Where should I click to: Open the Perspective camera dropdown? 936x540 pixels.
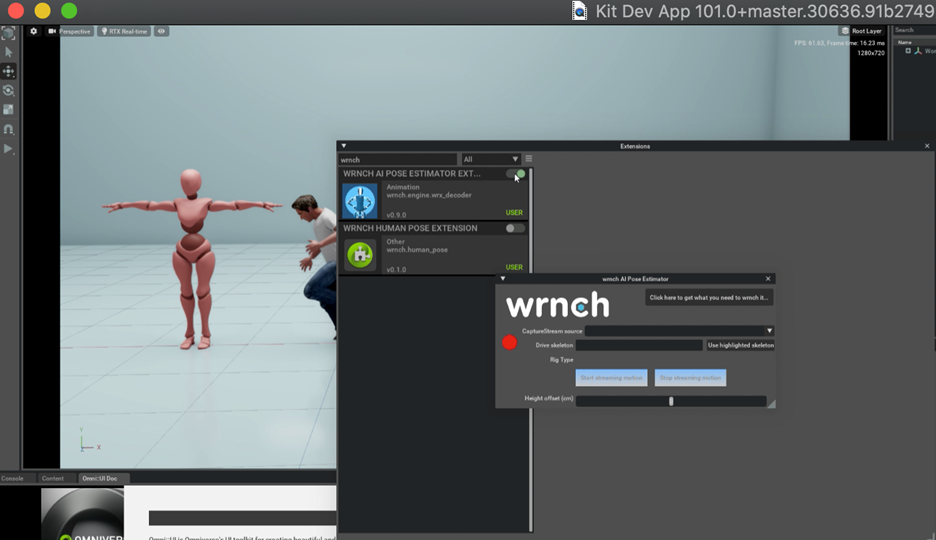(69, 31)
